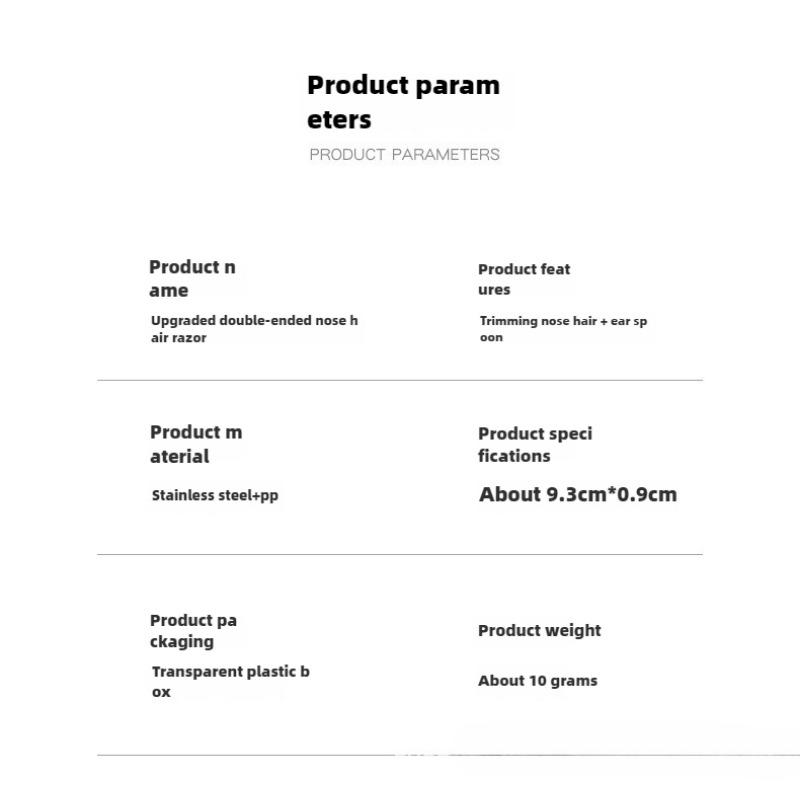Select the "Product weight" label
The height and width of the screenshot is (800, 800).
(539, 630)
